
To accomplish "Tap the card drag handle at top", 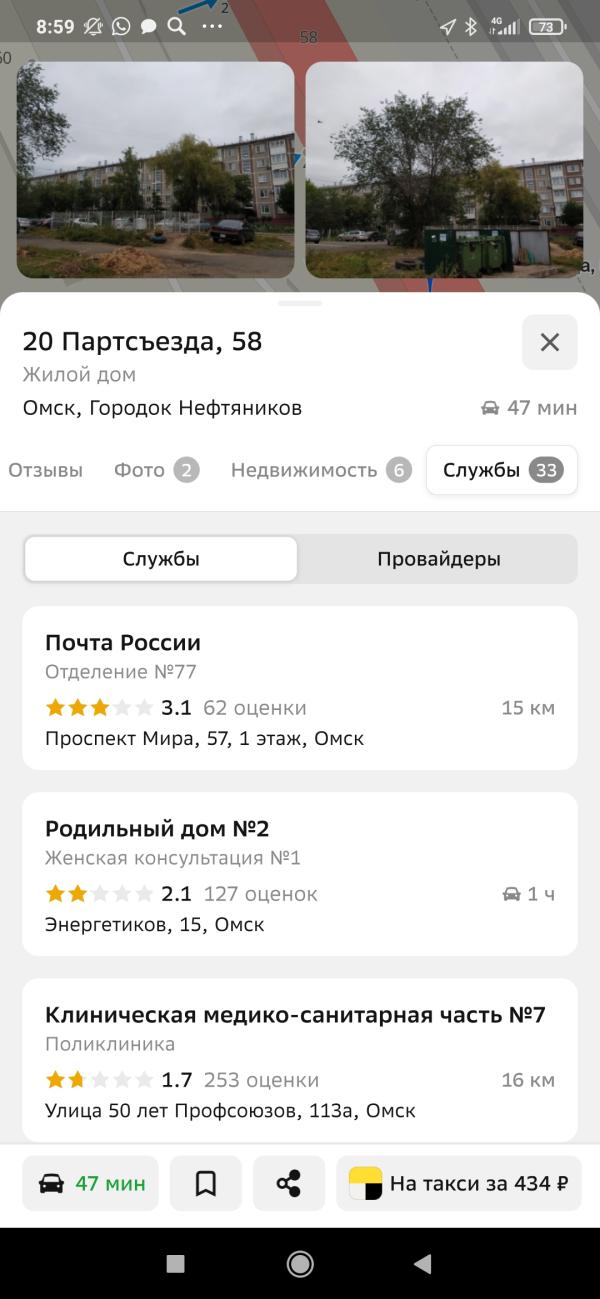I will 300,303.
